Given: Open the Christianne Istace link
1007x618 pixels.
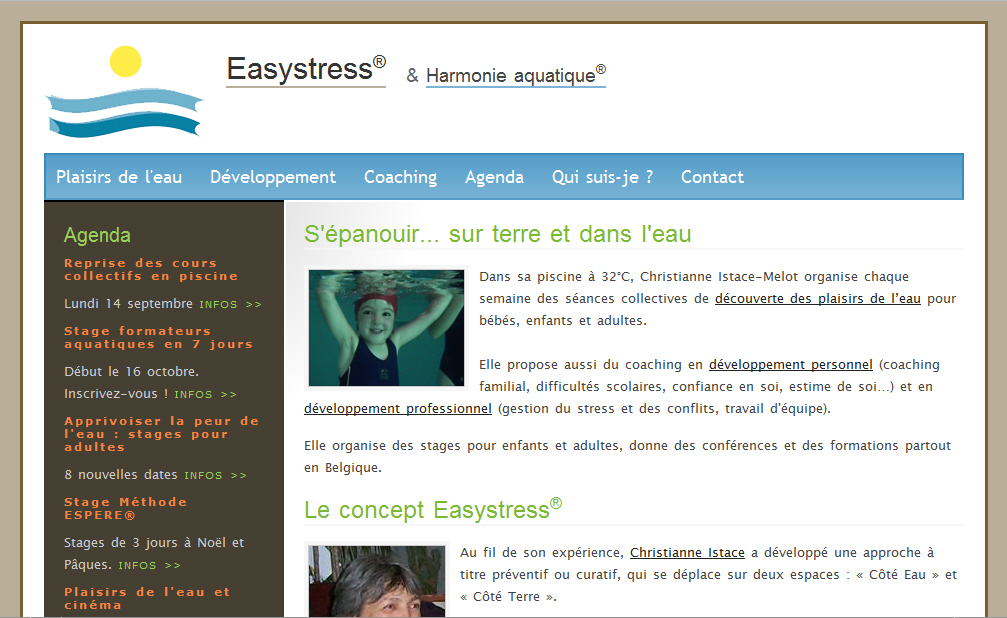Looking at the screenshot, I should 687,553.
